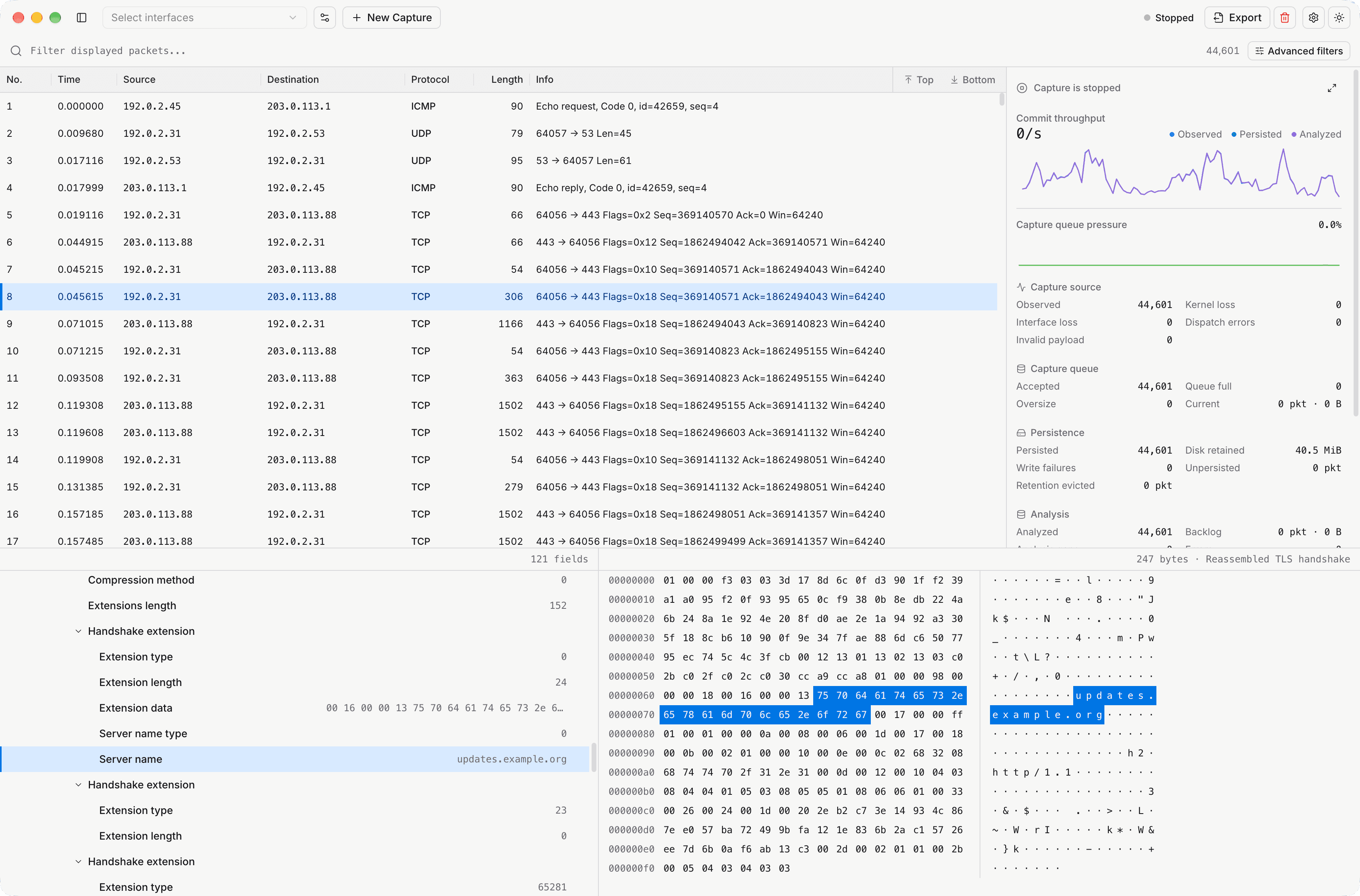The image size is (1360, 896).
Task: Click the search magnifier icon in the filter bar
Action: [16, 51]
